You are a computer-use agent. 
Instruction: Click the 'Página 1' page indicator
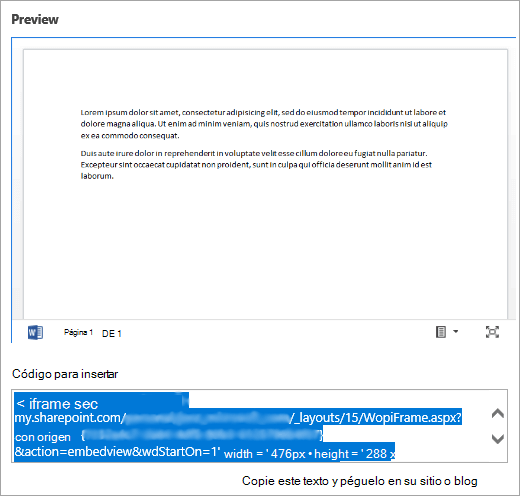pyautogui.click(x=78, y=332)
